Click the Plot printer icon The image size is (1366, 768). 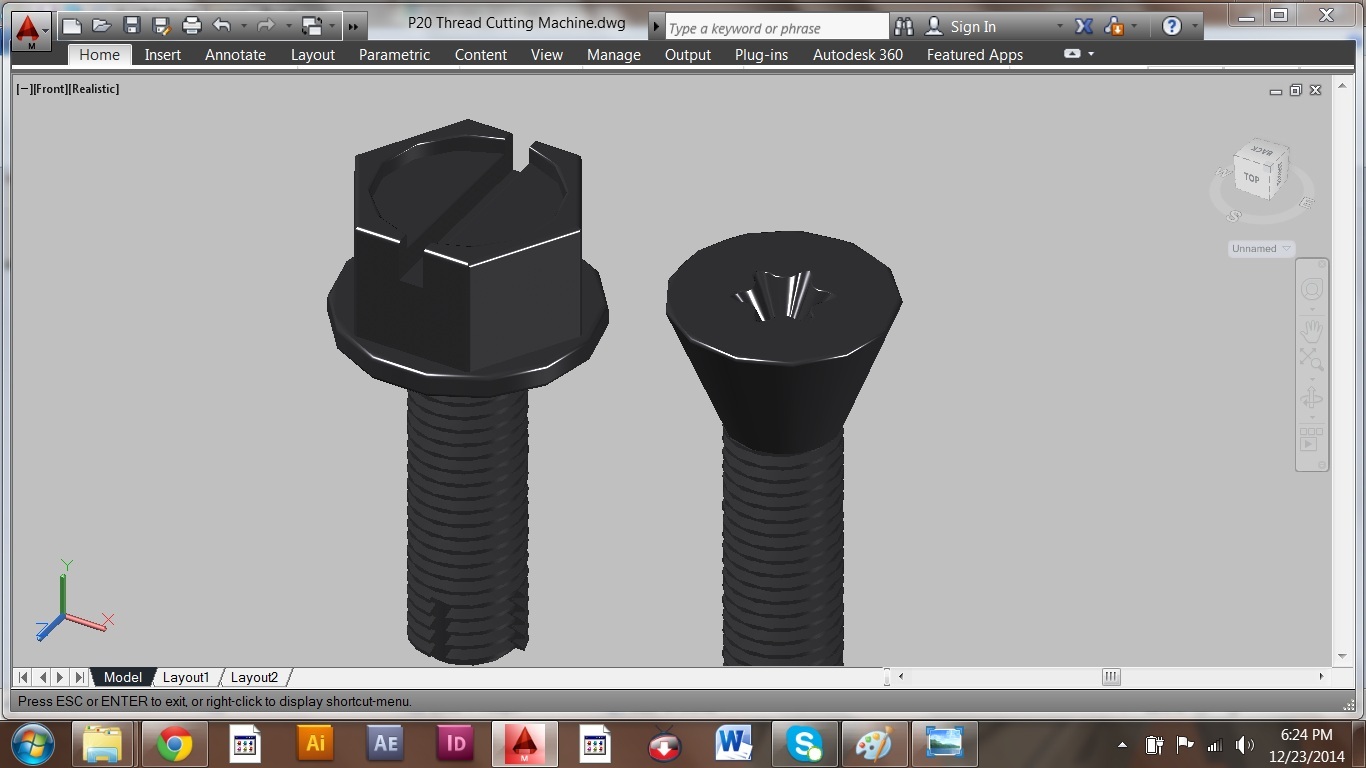click(192, 26)
